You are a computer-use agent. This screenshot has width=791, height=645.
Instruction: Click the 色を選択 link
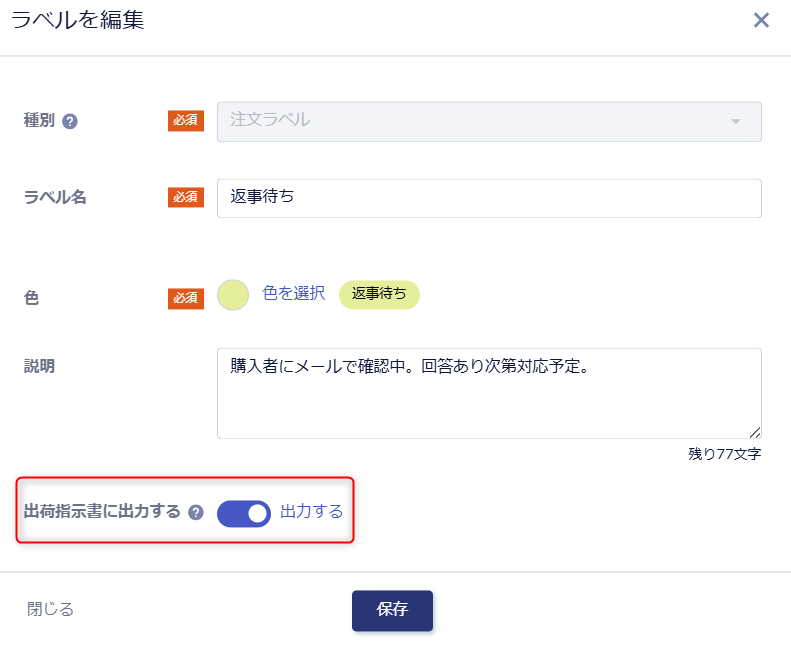click(x=294, y=294)
